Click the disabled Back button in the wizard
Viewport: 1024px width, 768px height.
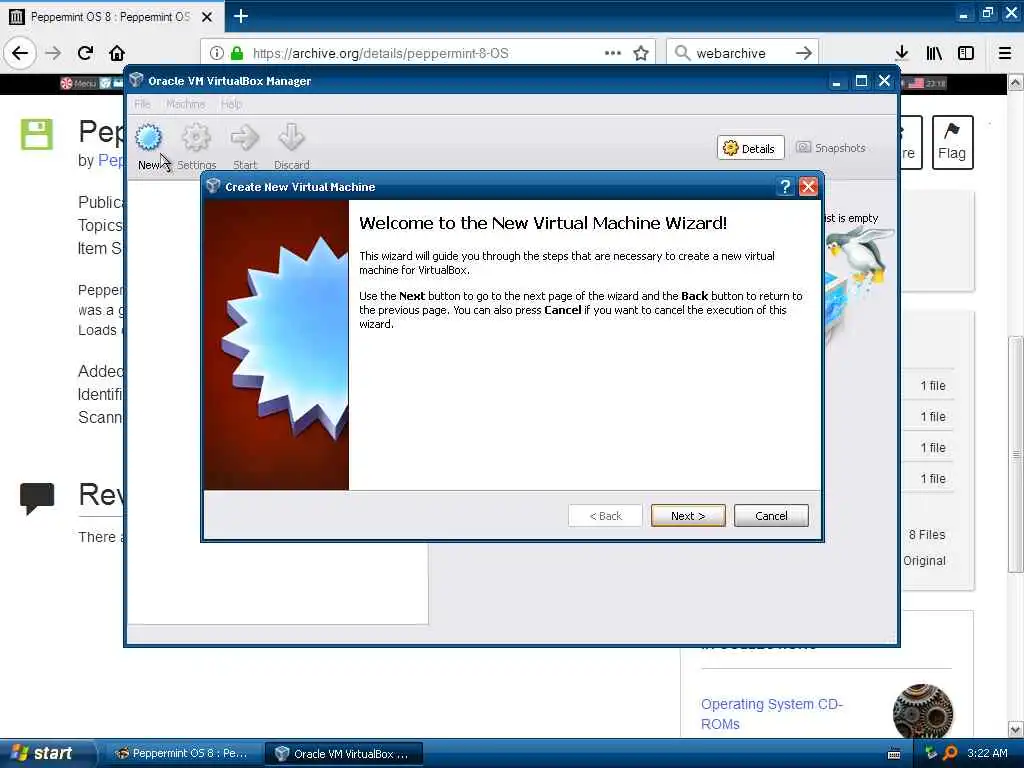605,516
